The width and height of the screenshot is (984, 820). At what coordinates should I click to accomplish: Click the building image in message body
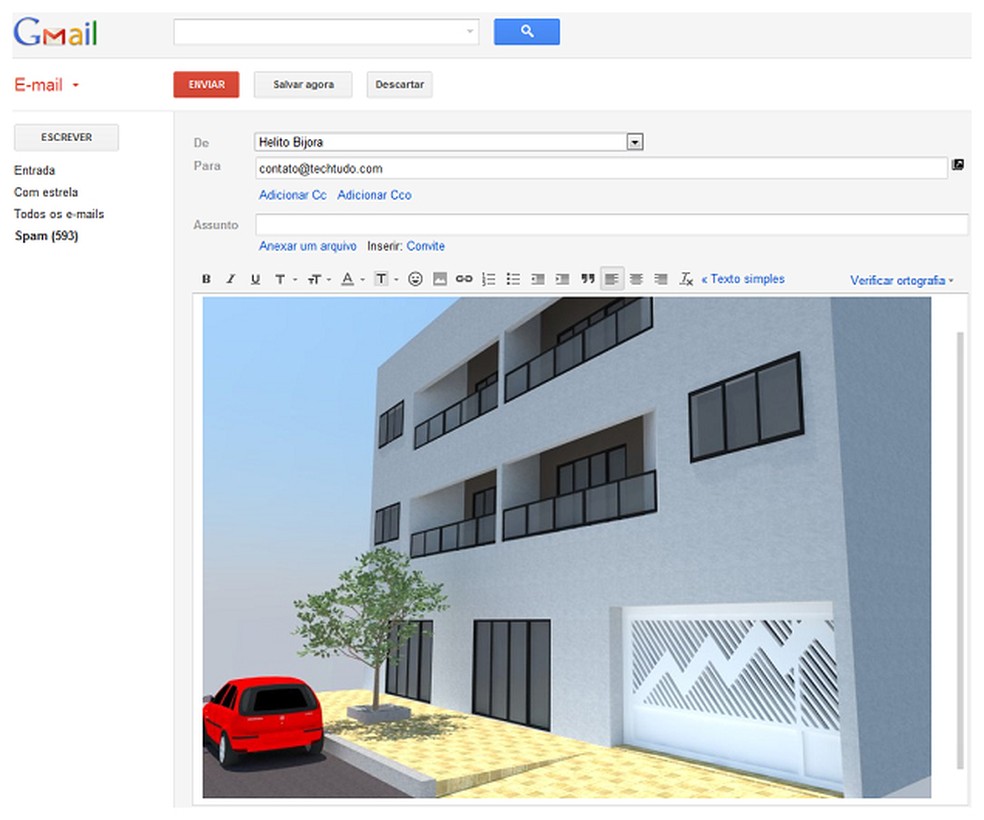click(x=567, y=547)
